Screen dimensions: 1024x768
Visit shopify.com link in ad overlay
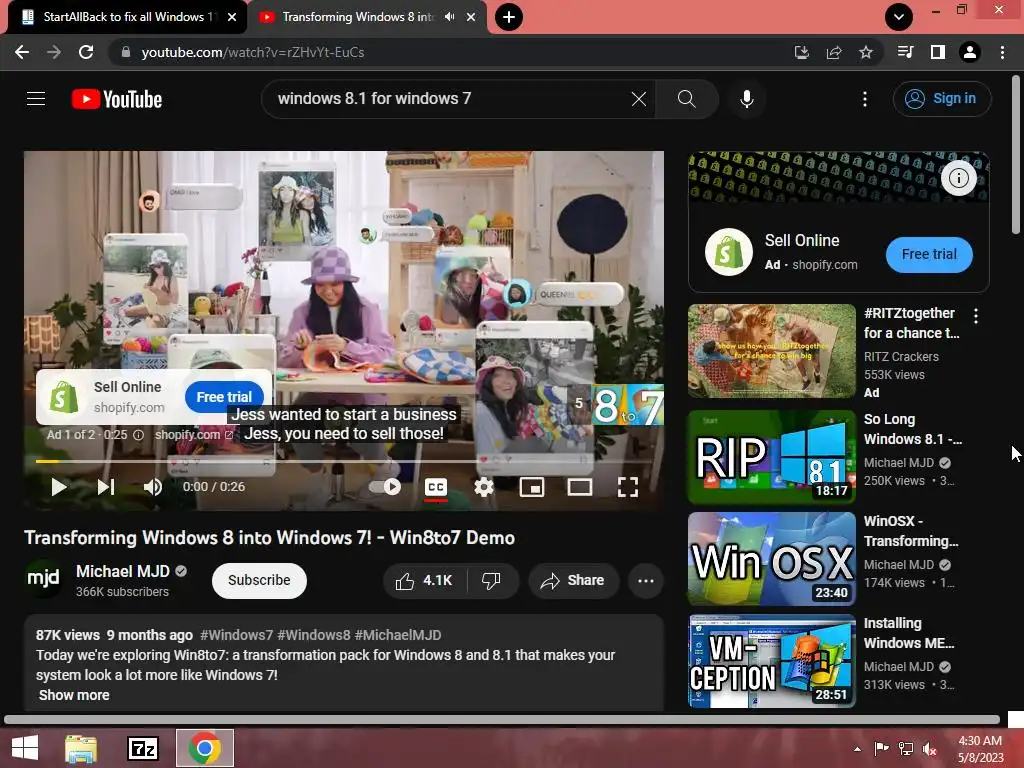[193, 435]
